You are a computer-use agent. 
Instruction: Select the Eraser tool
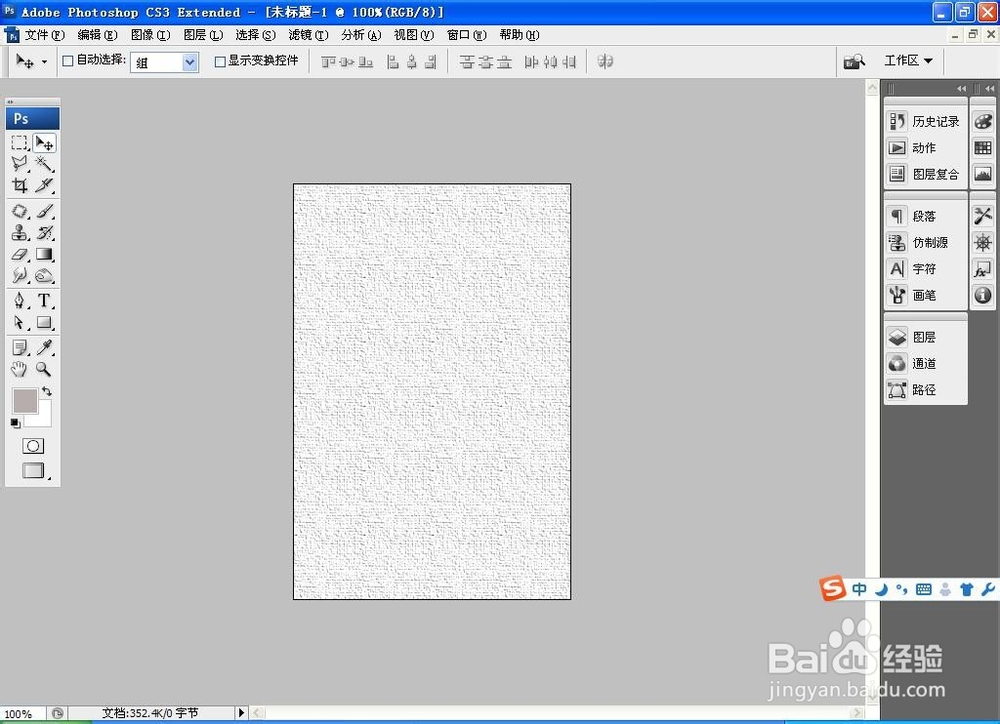(19, 254)
